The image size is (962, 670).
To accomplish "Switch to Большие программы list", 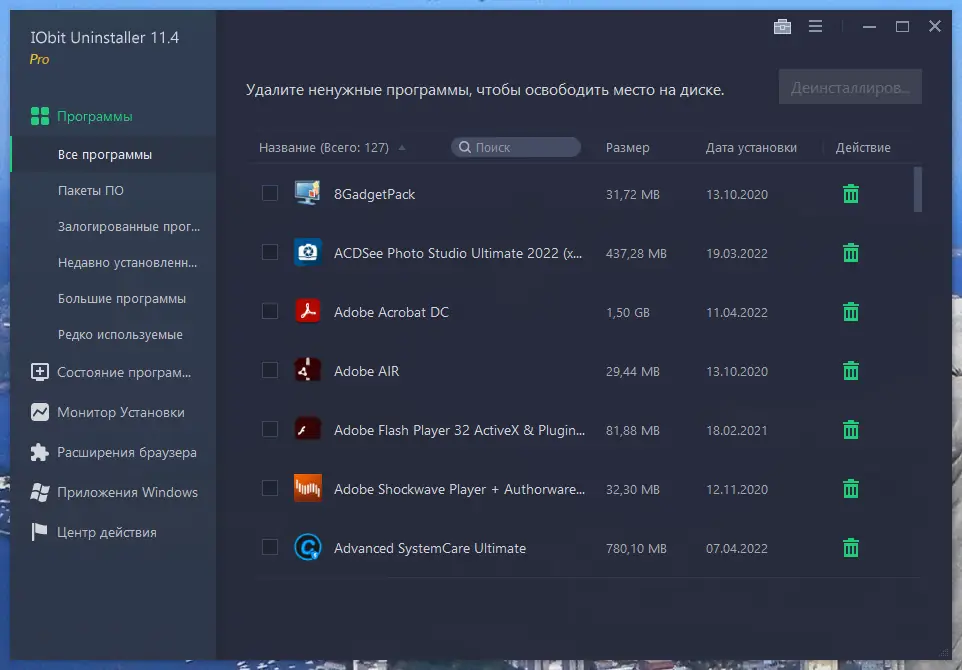I will pos(121,299).
